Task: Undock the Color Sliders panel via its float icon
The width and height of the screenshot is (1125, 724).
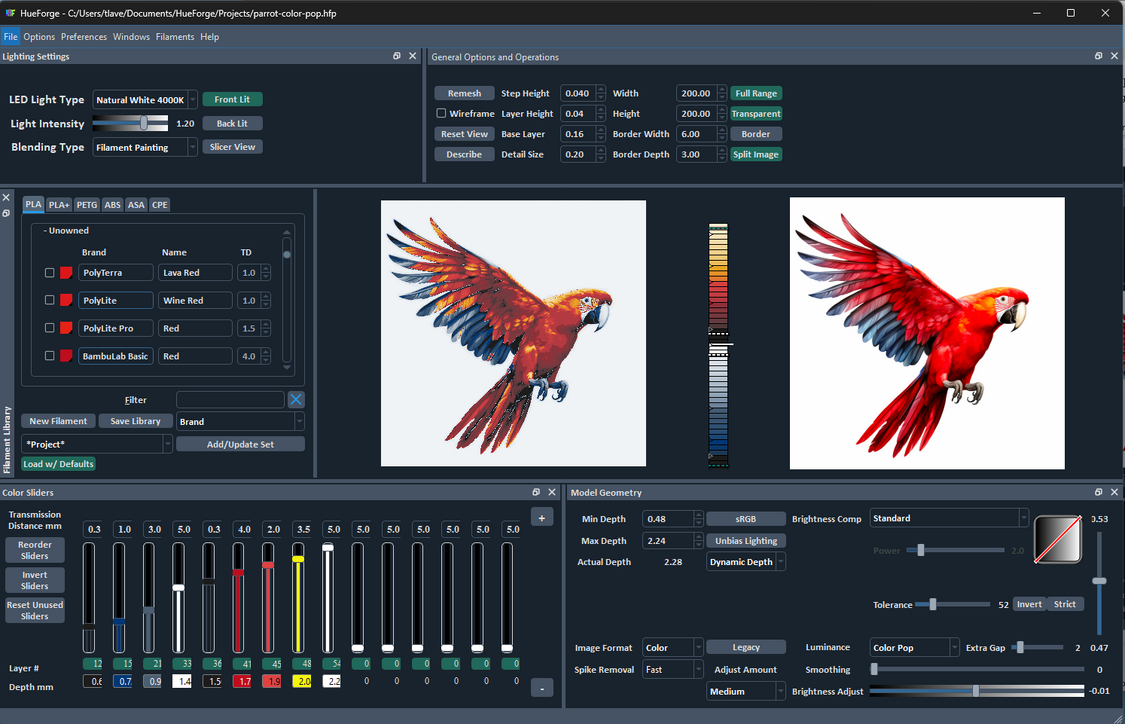Action: pos(536,492)
